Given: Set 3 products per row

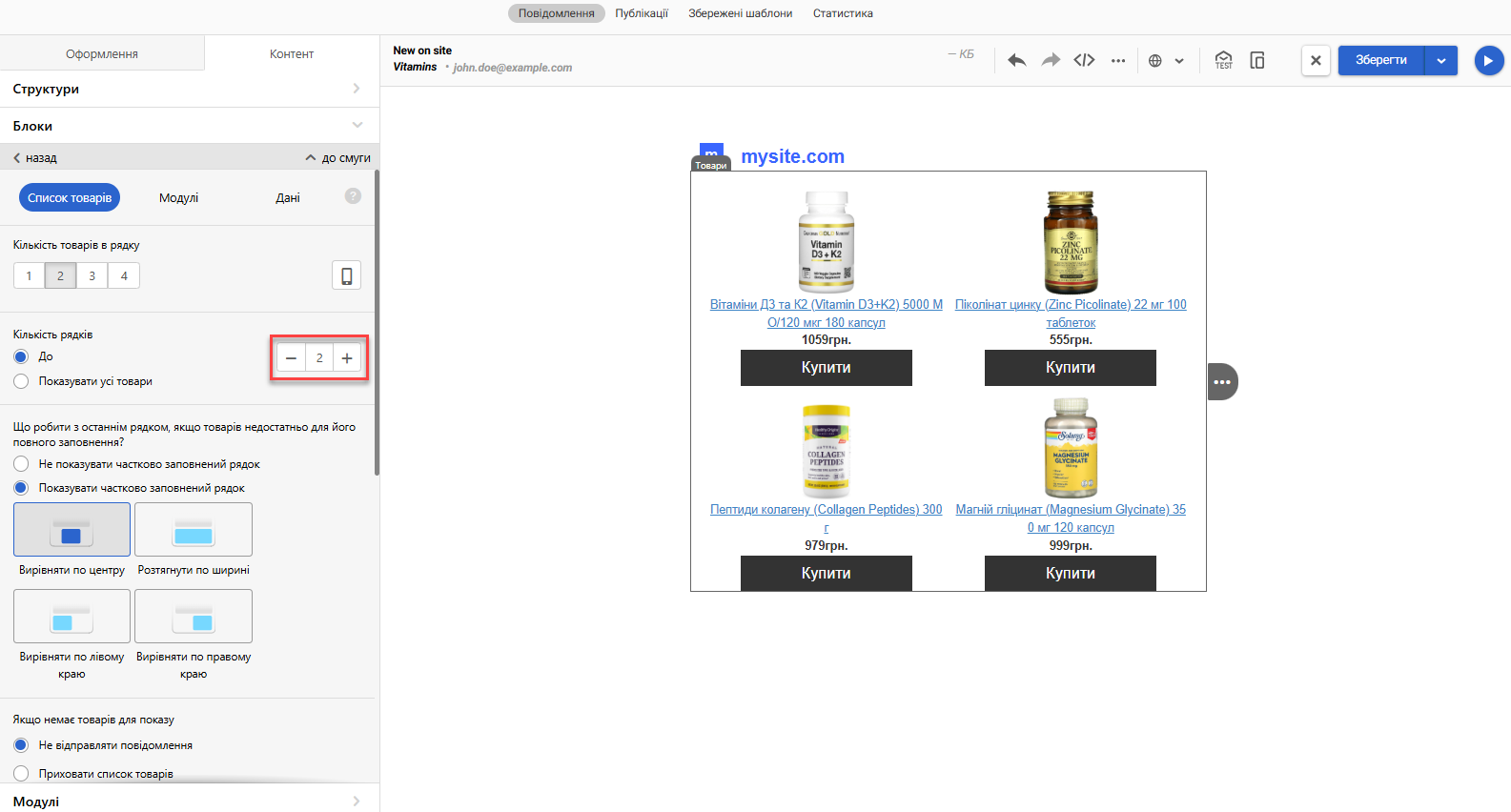Looking at the screenshot, I should (x=92, y=275).
